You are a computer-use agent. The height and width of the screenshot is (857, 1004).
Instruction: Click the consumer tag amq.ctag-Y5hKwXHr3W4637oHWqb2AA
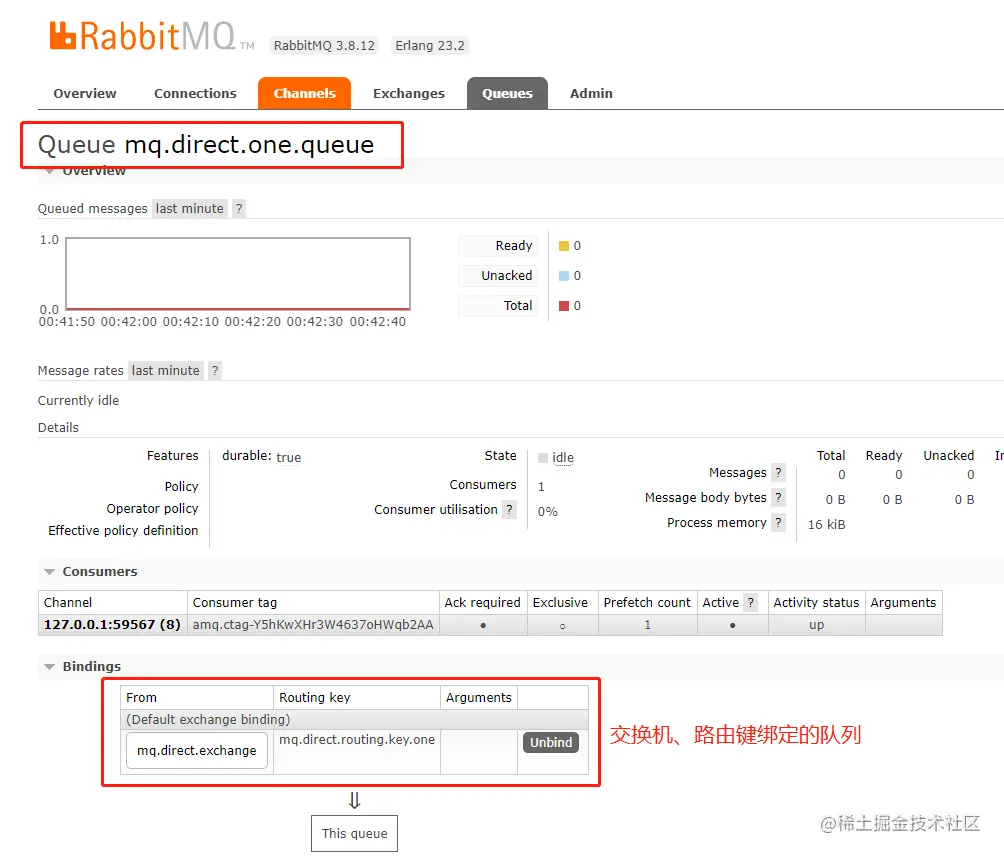(313, 624)
